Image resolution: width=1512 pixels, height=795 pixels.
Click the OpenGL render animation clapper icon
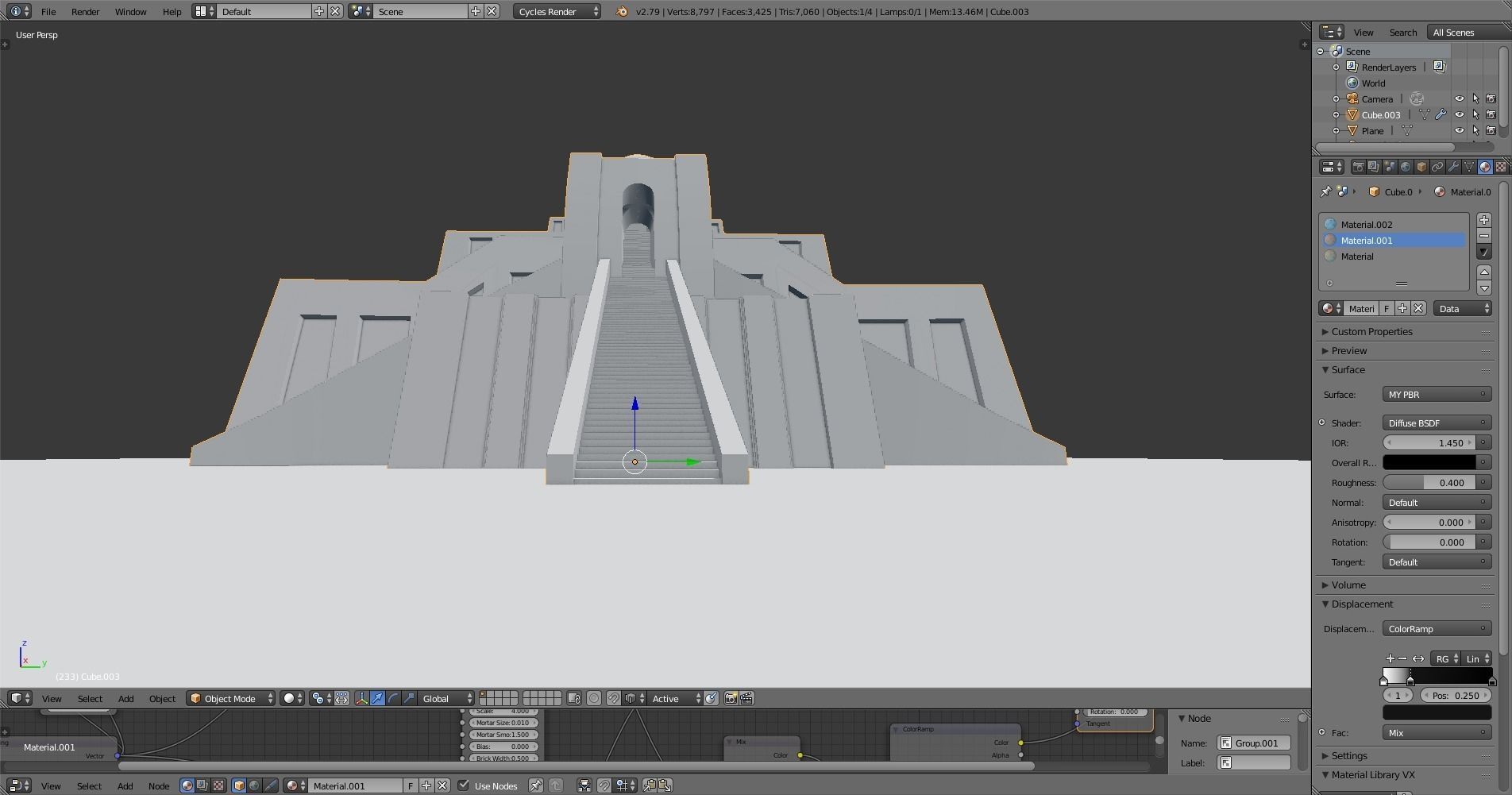point(746,698)
